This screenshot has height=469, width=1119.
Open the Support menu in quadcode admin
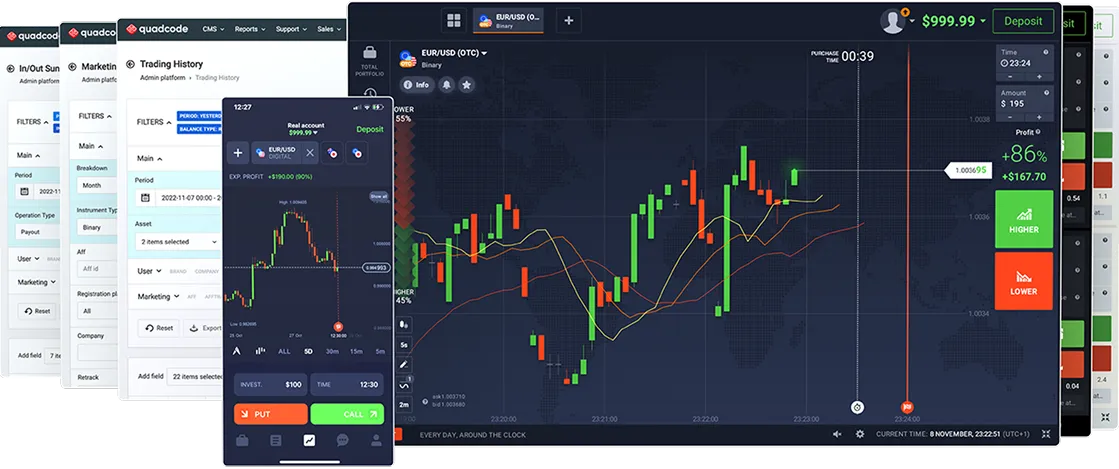point(291,29)
